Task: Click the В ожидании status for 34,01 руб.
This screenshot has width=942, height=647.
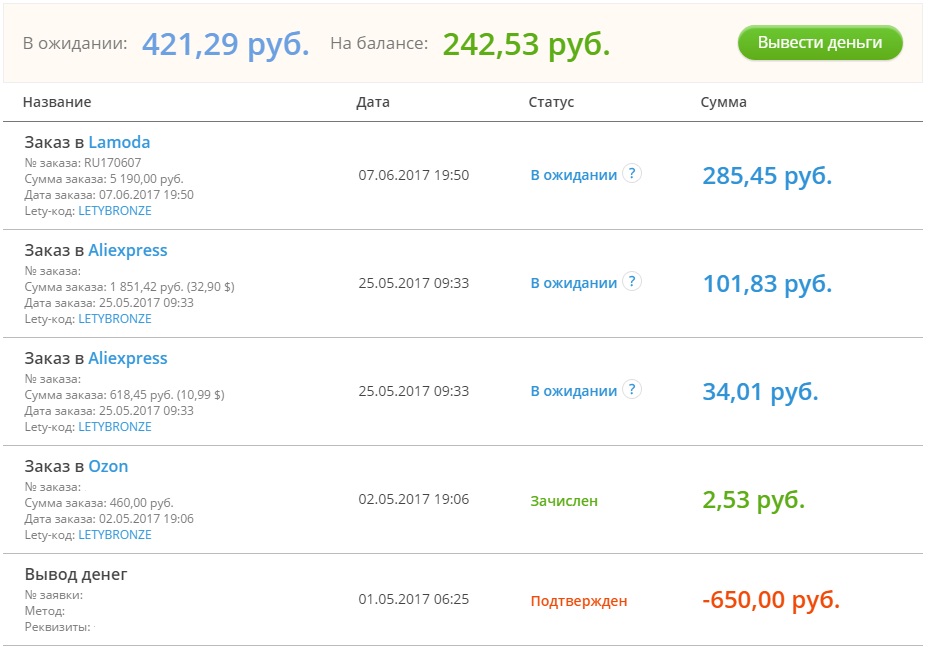Action: [573, 391]
